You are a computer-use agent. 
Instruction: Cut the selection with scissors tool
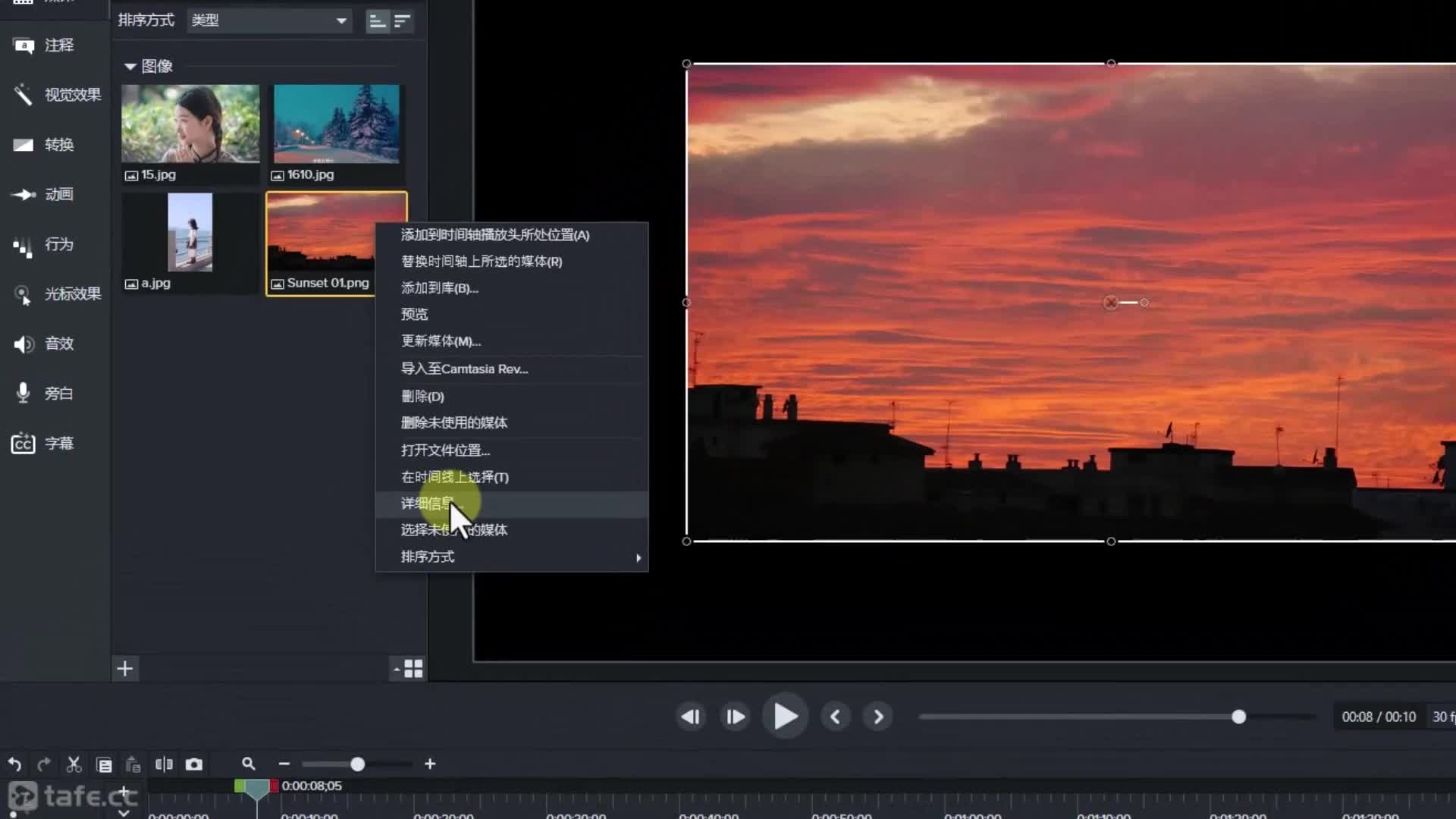coord(74,764)
